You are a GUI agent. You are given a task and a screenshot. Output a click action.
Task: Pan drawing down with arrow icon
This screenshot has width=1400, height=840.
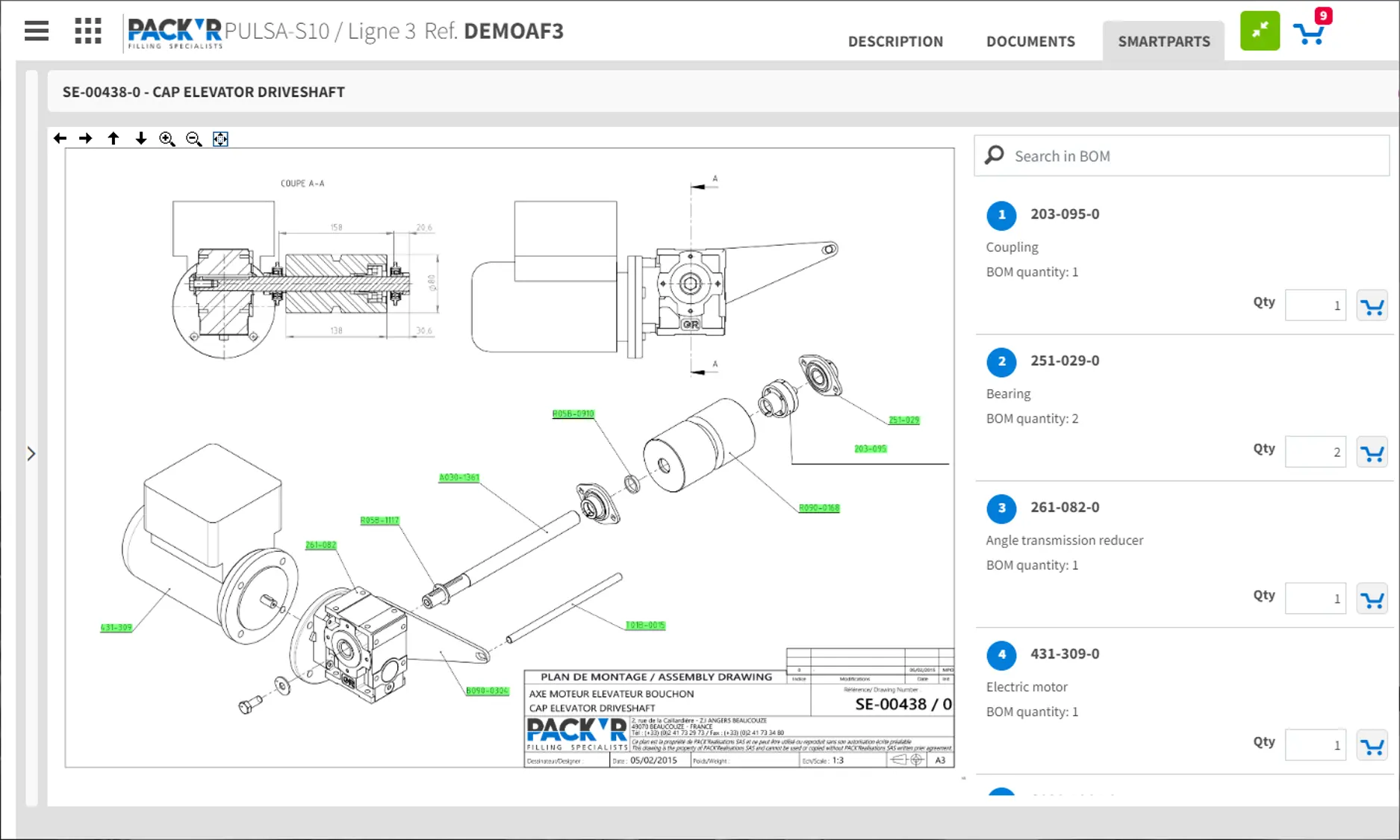pyautogui.click(x=140, y=139)
